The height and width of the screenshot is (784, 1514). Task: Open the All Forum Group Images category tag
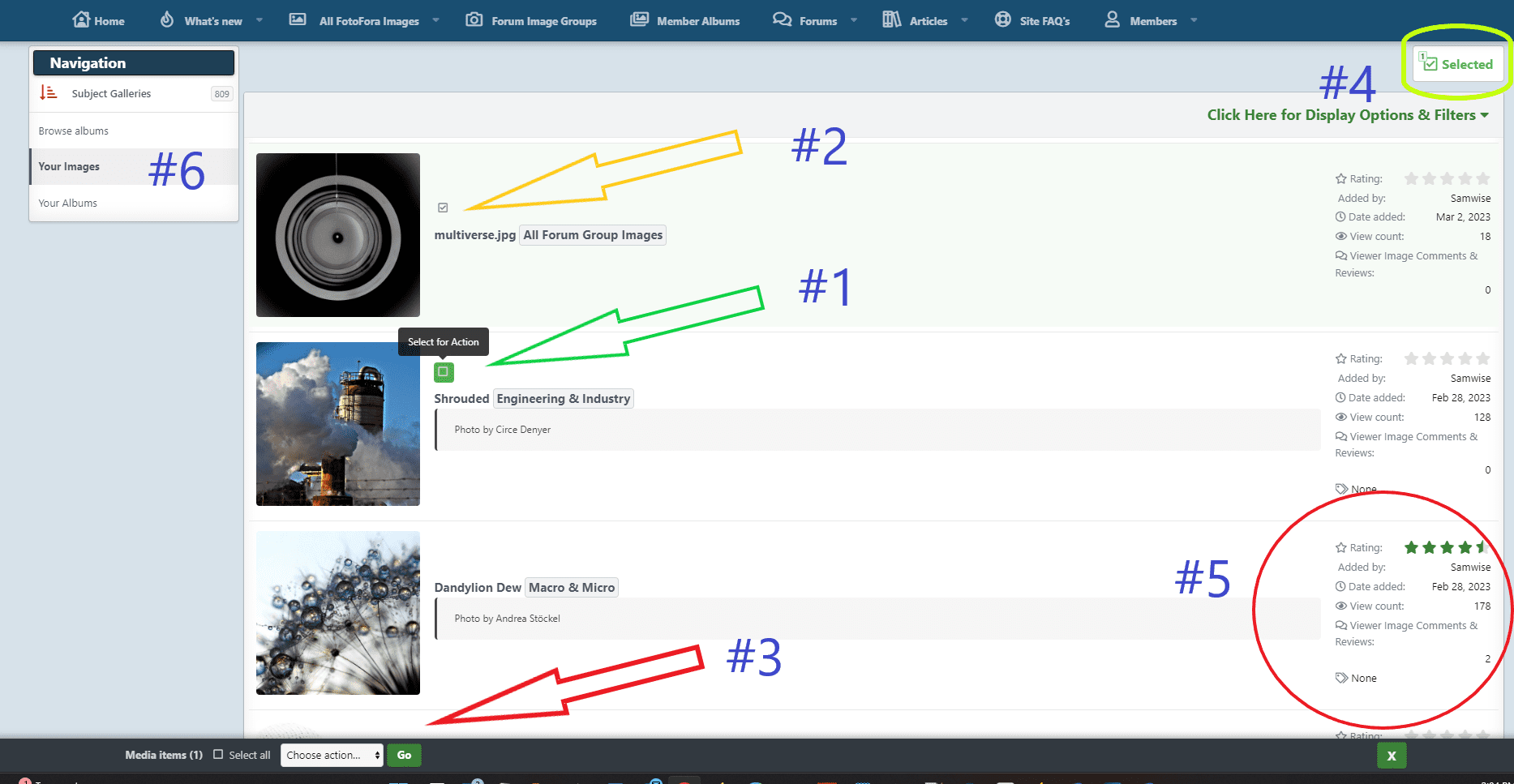(x=593, y=235)
